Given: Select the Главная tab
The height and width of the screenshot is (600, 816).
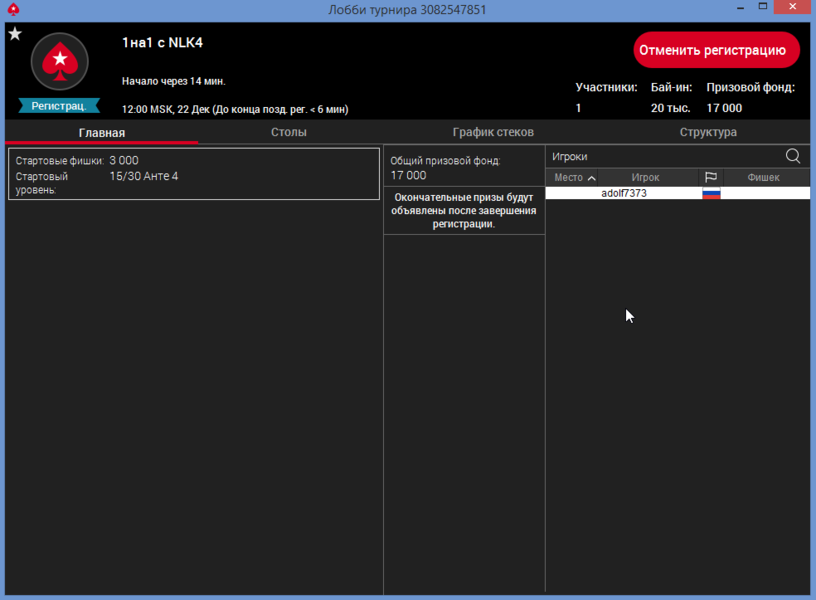Looking at the screenshot, I should click(102, 132).
